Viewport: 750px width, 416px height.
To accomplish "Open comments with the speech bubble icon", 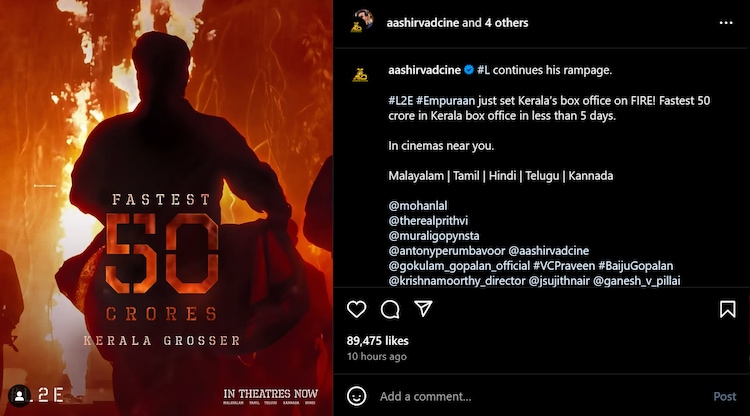I will [390, 309].
